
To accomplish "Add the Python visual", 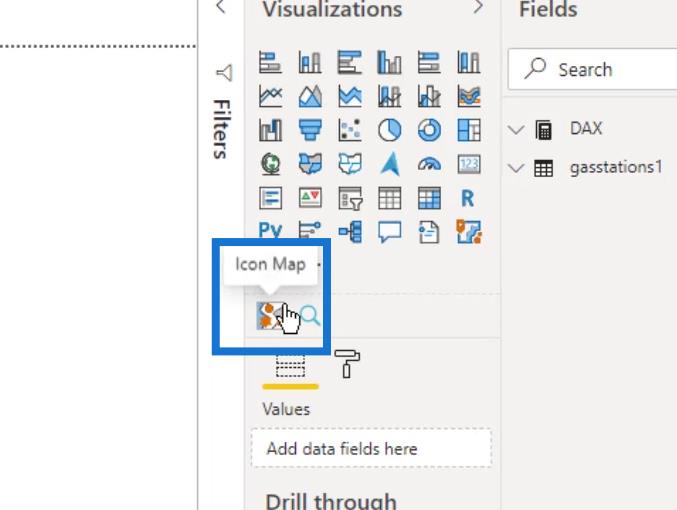I will click(x=270, y=229).
